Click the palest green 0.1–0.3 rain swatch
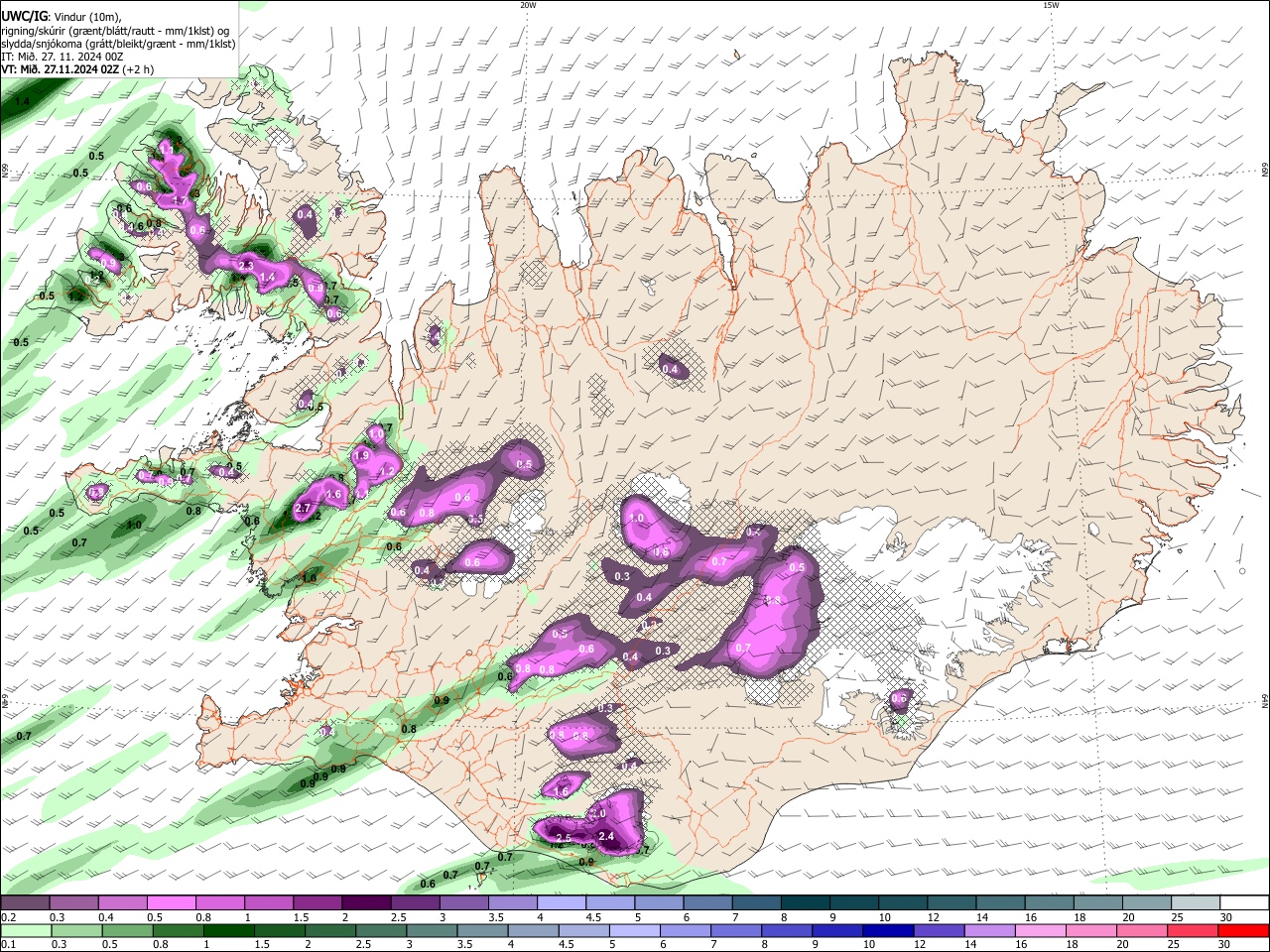 click(25, 930)
